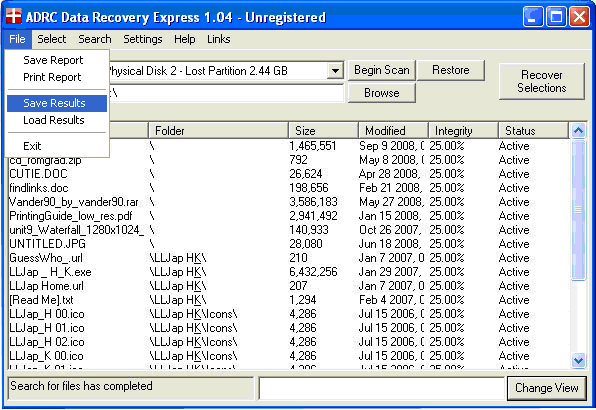Select the CUTIE.DOC file row
Viewport: 596px width, 410px height.
point(289,174)
